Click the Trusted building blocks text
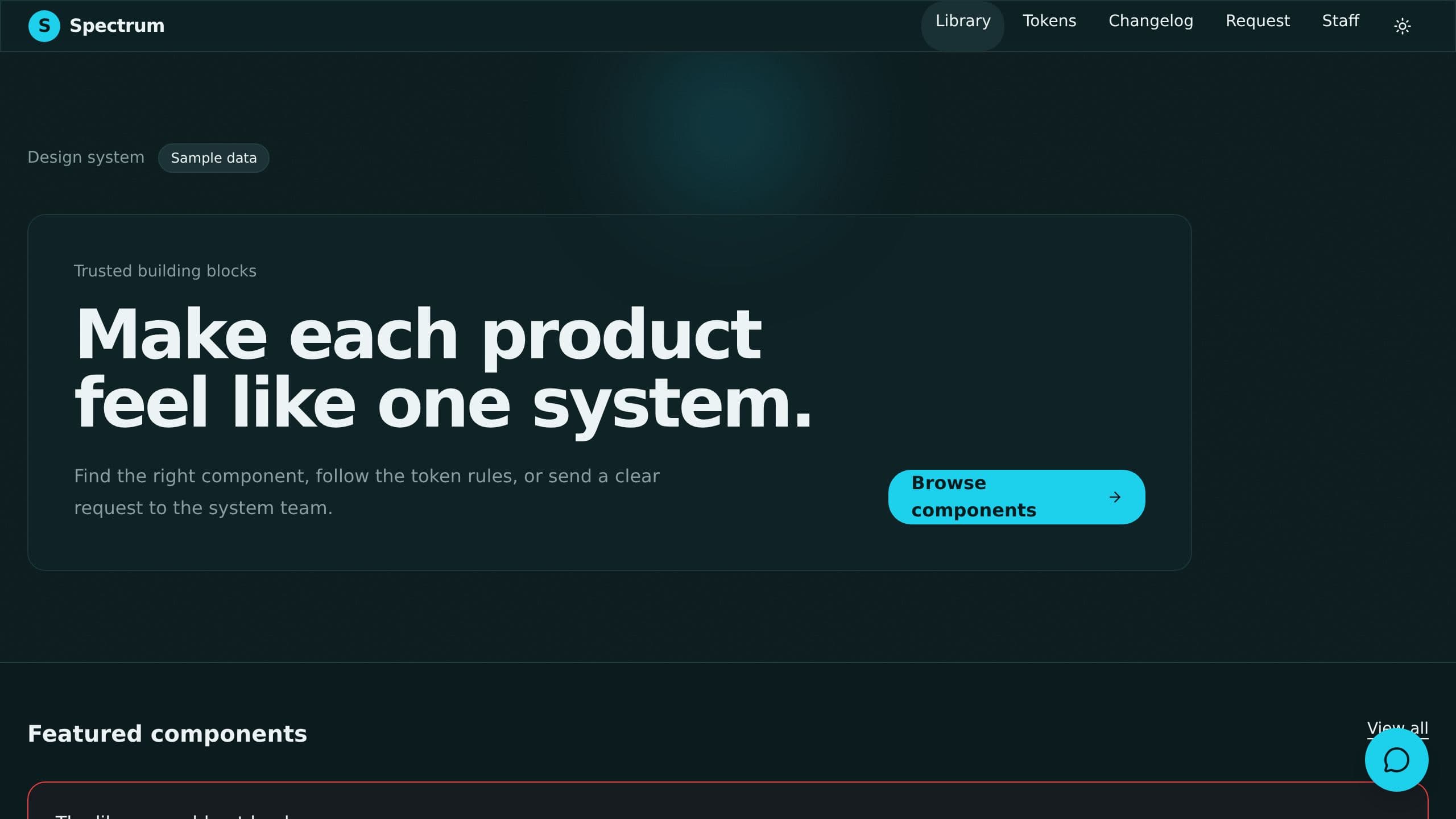1456x819 pixels. 165,271
